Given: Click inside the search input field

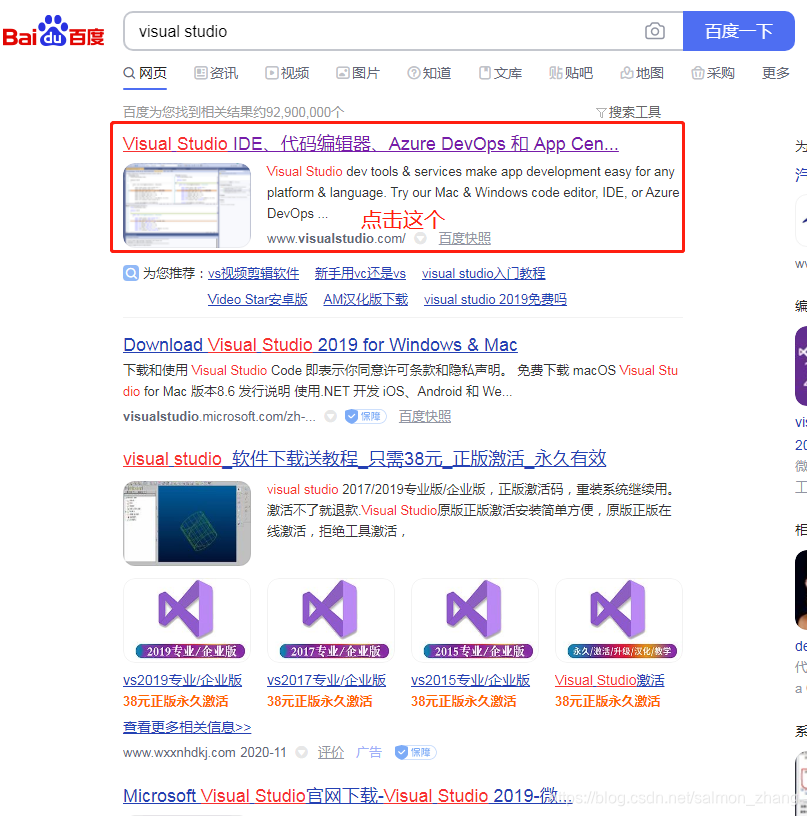Looking at the screenshot, I should 350,31.
